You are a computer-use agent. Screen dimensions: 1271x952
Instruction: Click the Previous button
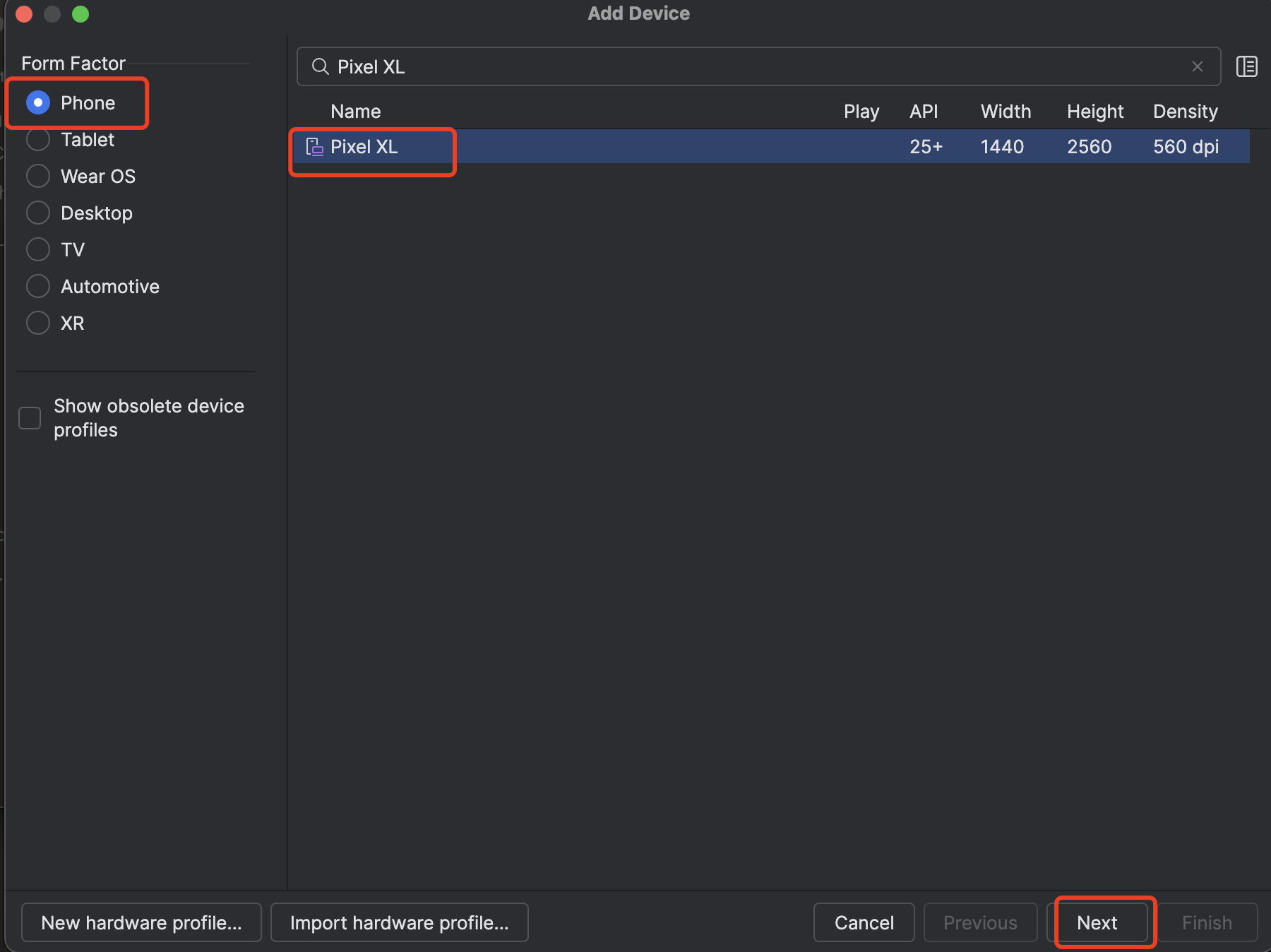click(981, 922)
